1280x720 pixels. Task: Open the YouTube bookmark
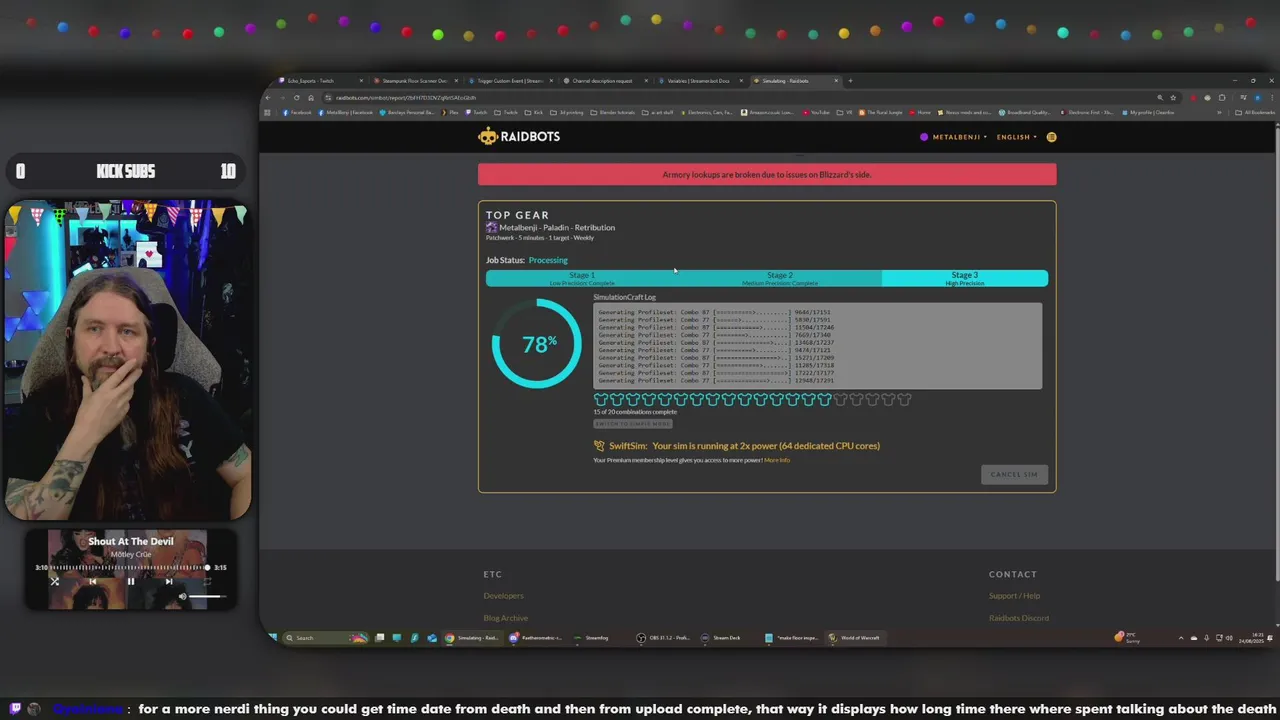click(x=817, y=112)
